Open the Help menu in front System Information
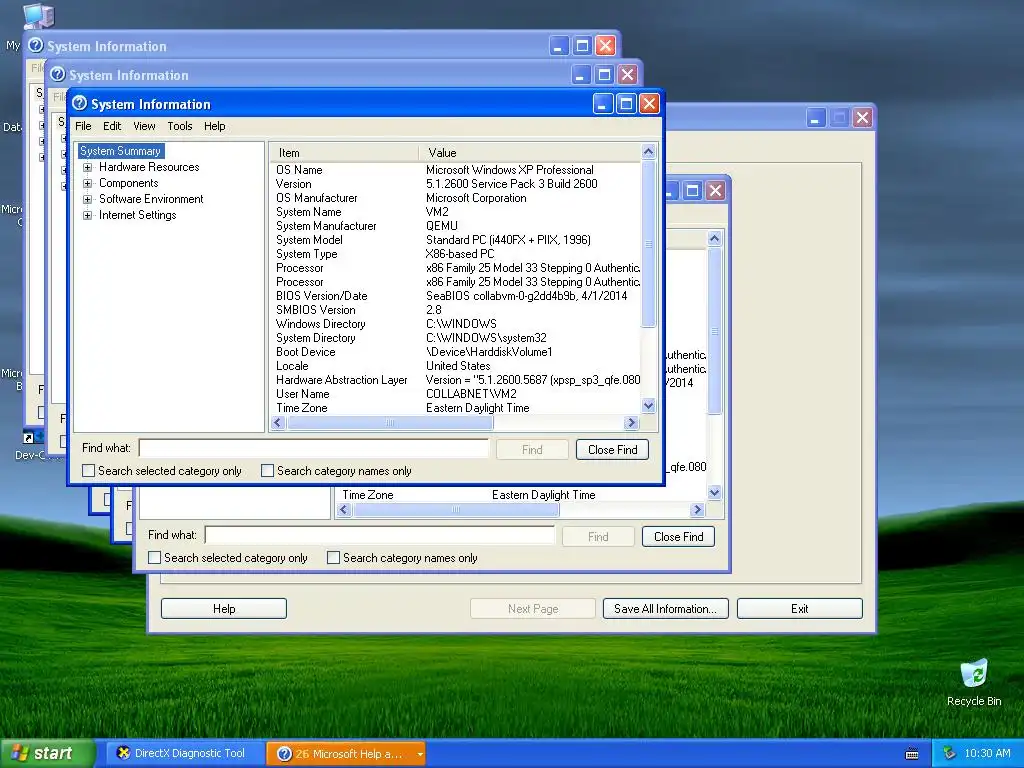The height and width of the screenshot is (768, 1024). tap(214, 126)
